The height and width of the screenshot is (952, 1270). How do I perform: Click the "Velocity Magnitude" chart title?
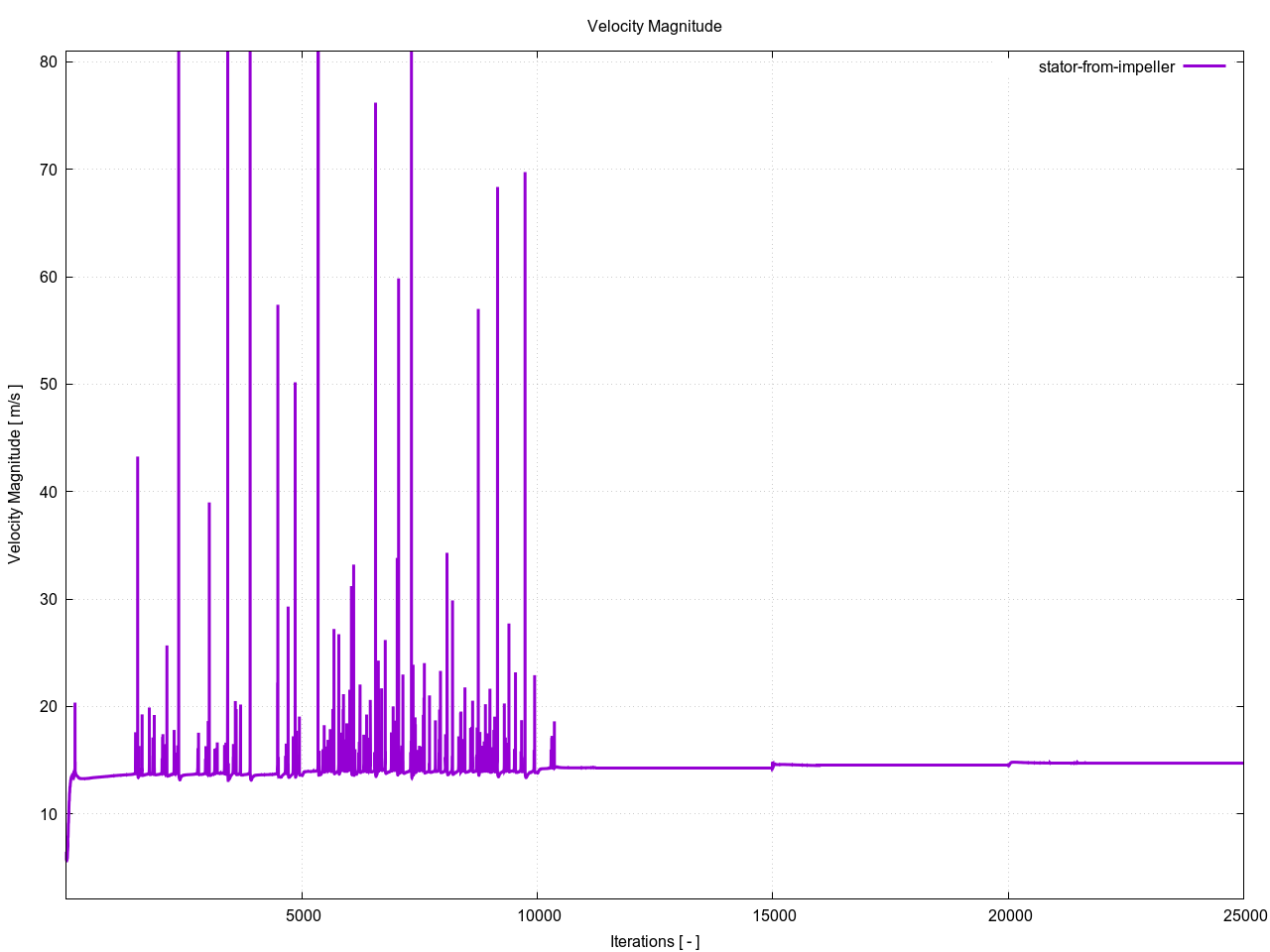pyautogui.click(x=654, y=27)
